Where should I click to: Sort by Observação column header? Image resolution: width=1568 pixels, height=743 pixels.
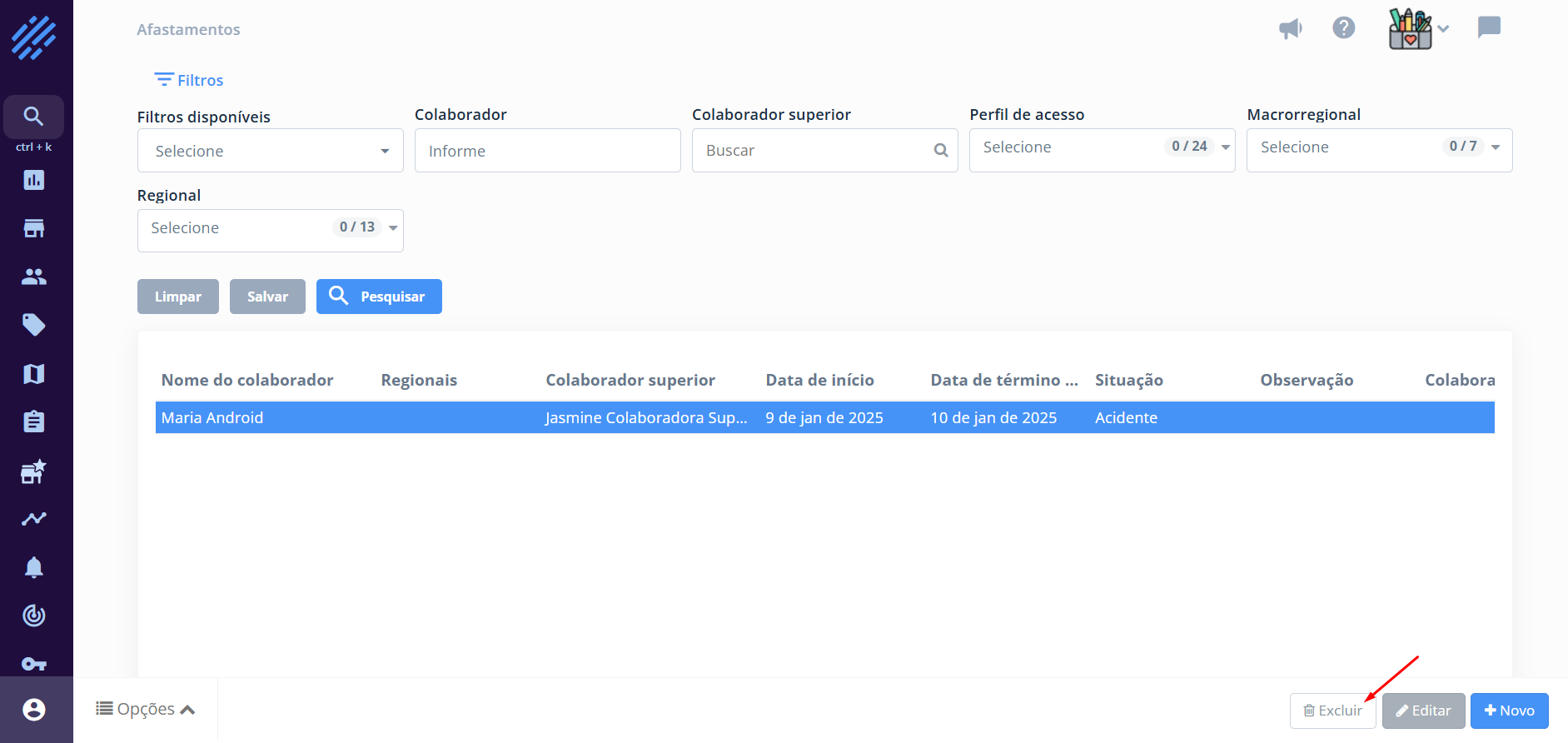[x=1307, y=380]
